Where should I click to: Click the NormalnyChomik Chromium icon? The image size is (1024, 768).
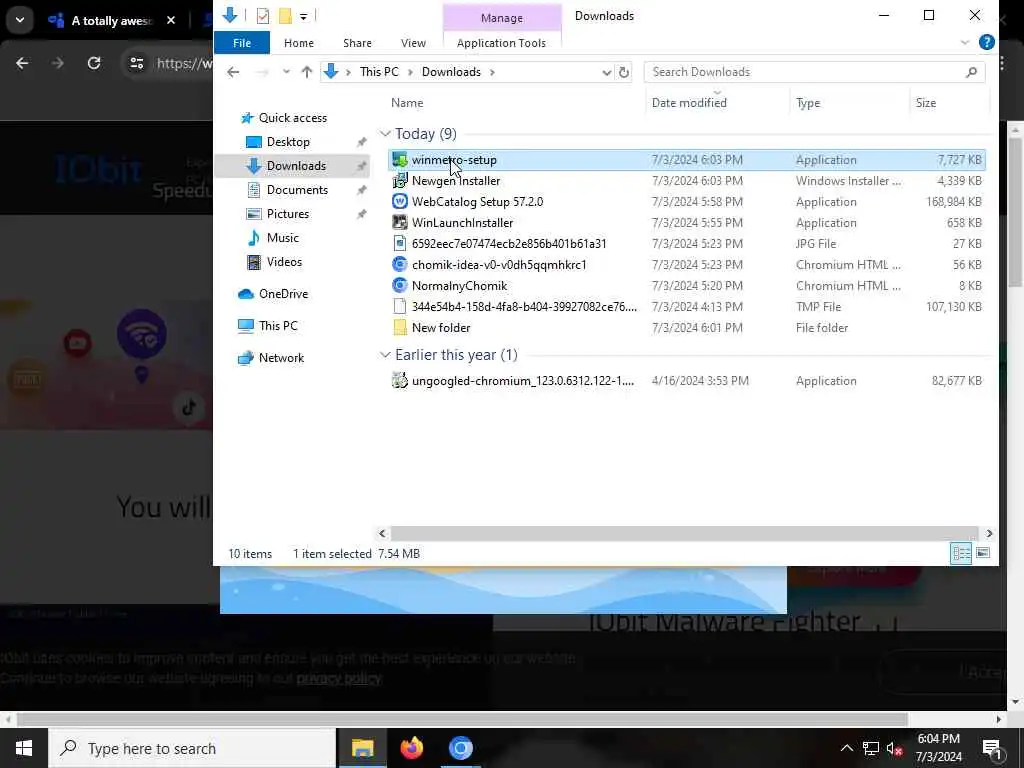point(400,285)
